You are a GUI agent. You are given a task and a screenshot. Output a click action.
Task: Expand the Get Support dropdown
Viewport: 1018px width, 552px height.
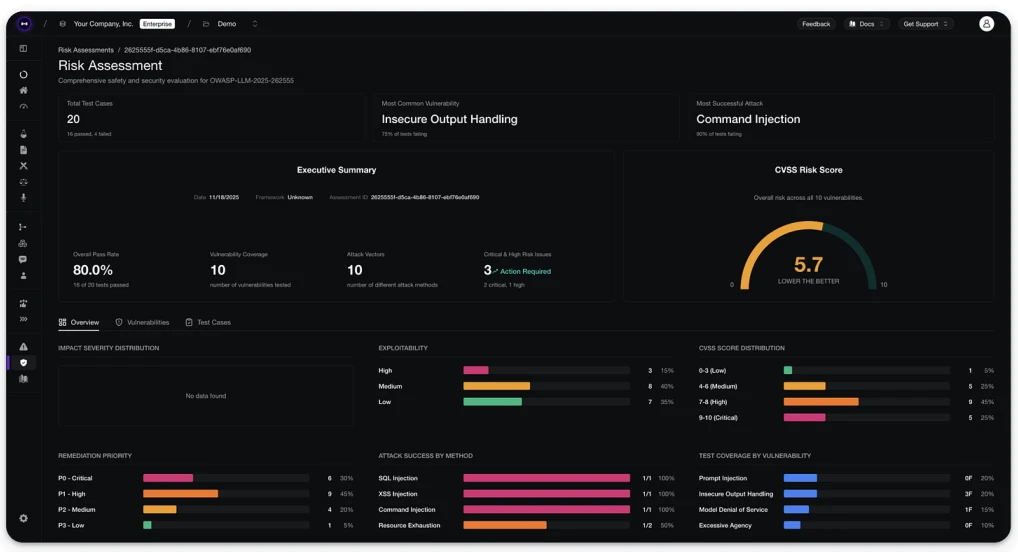tap(925, 24)
